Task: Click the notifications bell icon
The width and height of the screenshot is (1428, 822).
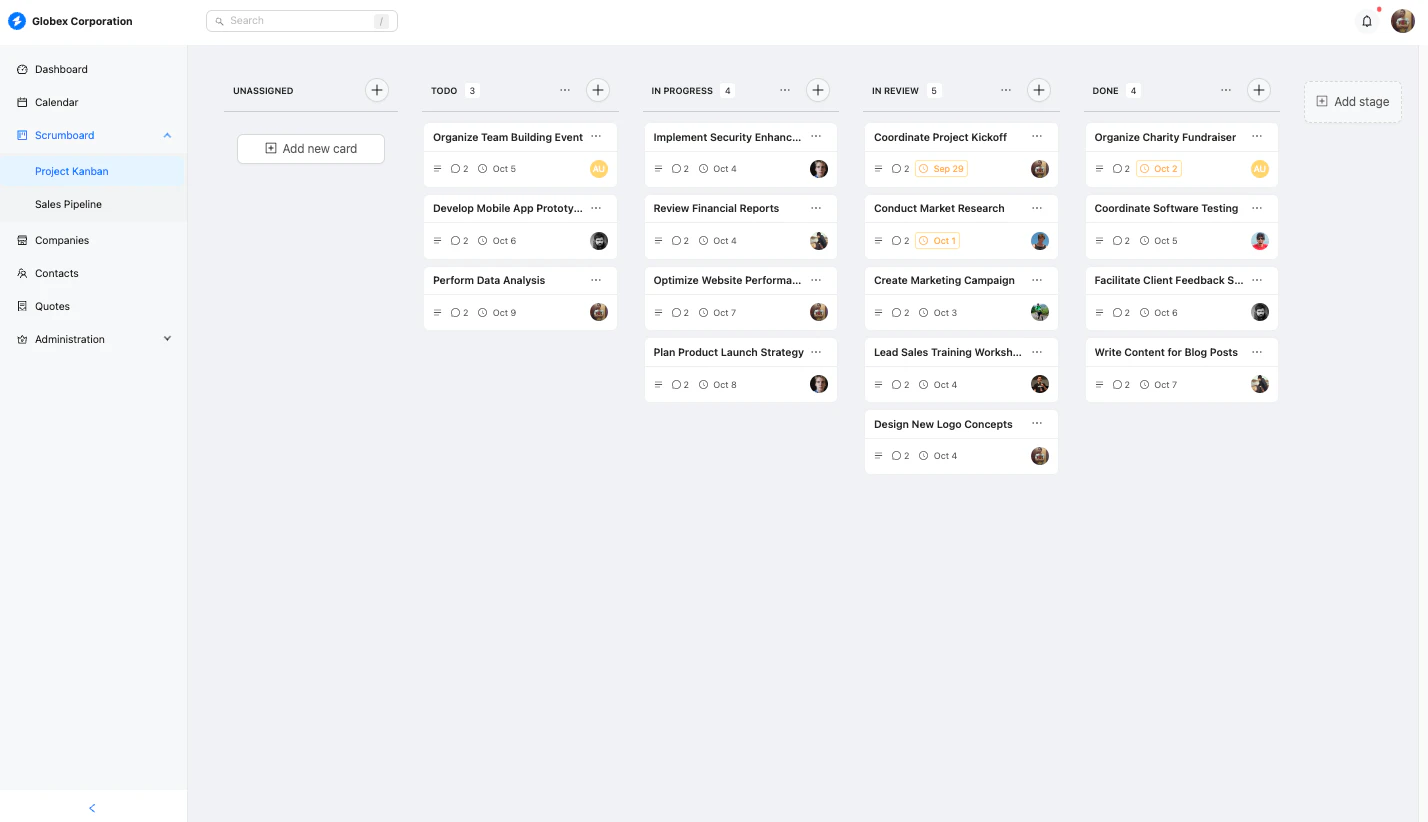Action: (x=1367, y=20)
